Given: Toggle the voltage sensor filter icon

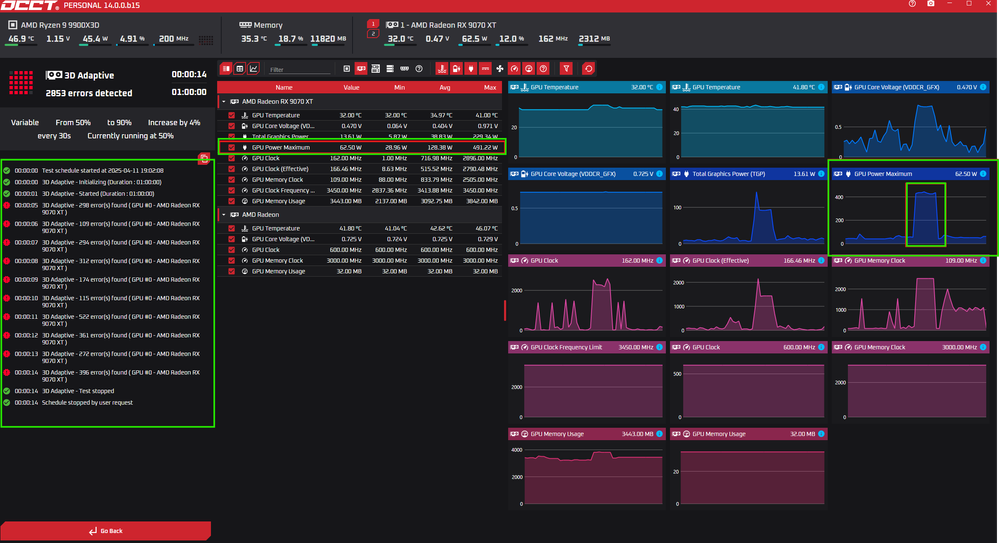Looking at the screenshot, I should pos(456,69).
